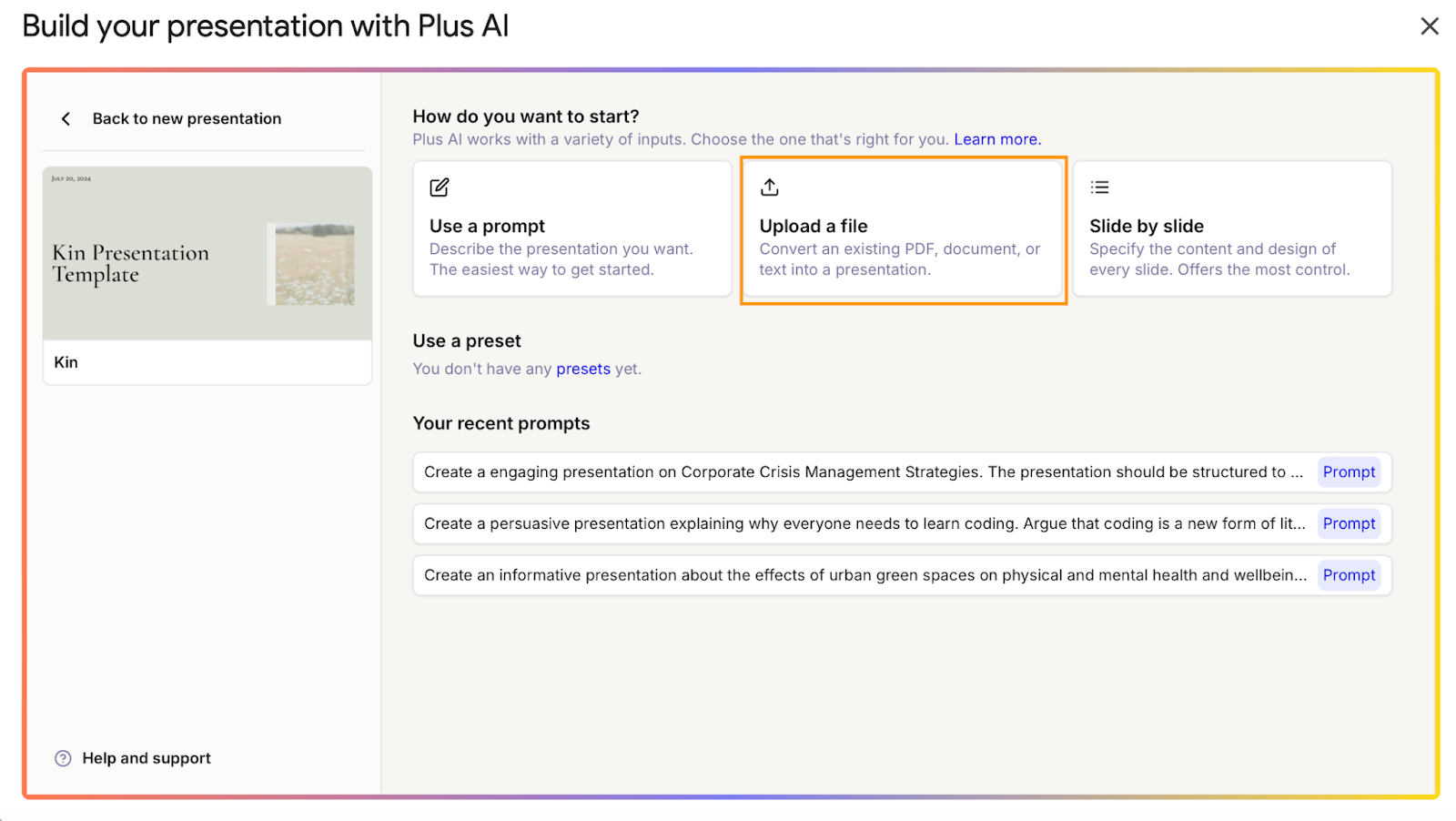Close the Plus AI dialog
This screenshot has width=1456, height=821.
point(1430,26)
